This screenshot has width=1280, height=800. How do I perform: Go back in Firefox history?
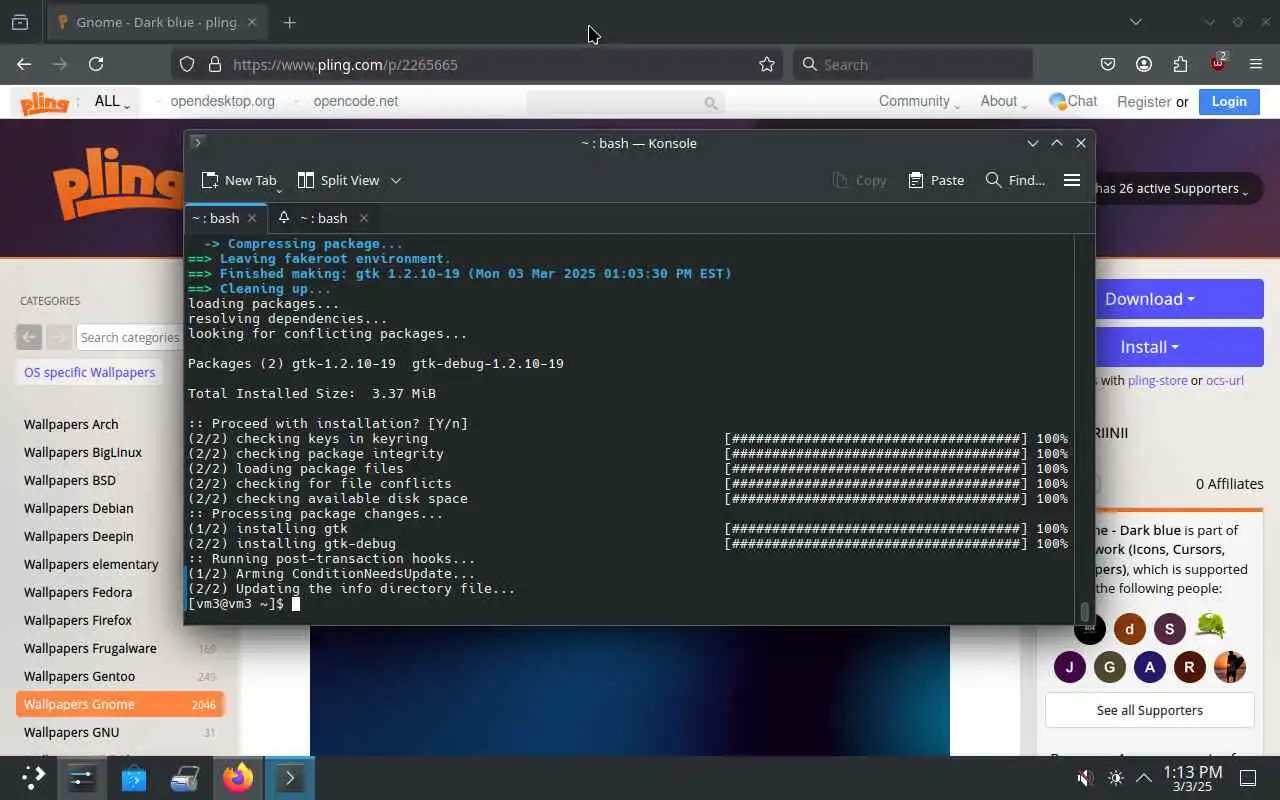pyautogui.click(x=24, y=64)
